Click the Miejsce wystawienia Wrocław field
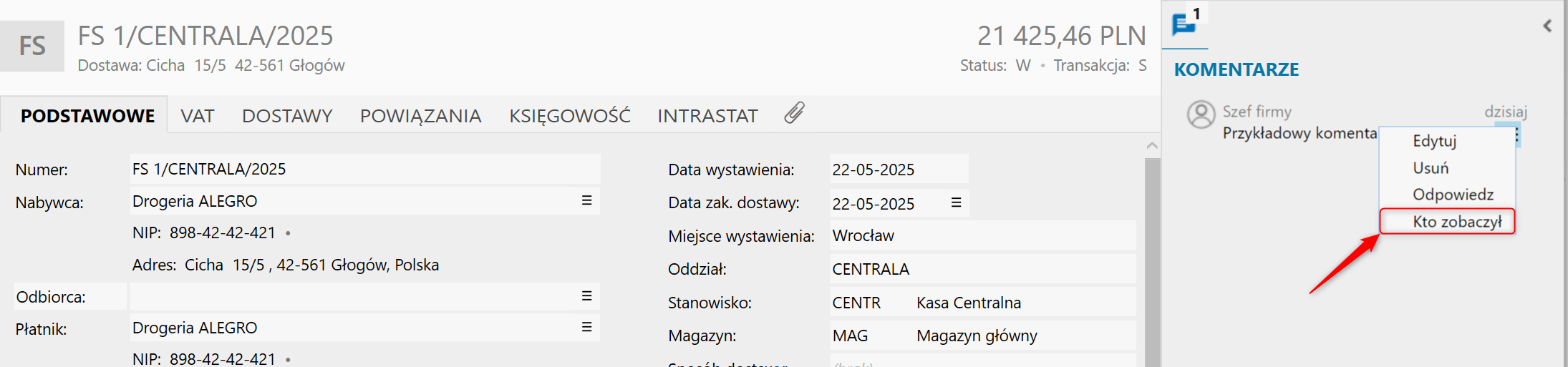The width and height of the screenshot is (1568, 367). 982,235
